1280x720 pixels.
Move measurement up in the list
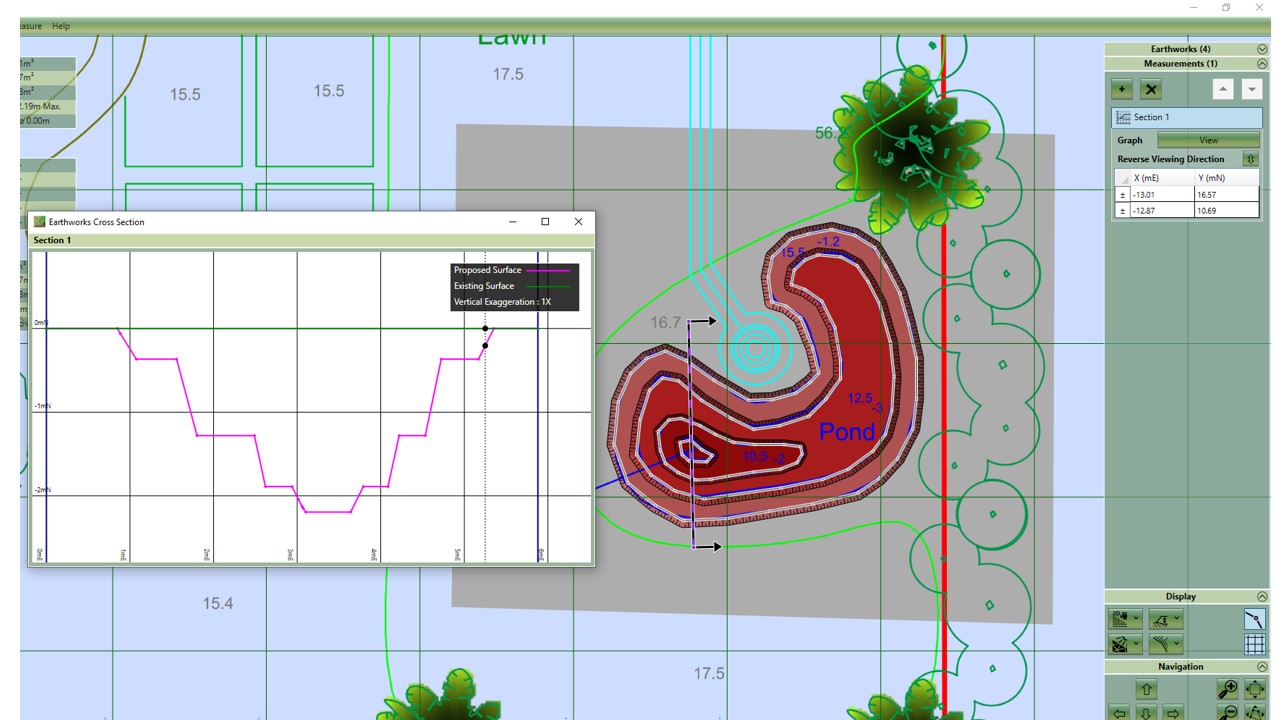click(1224, 89)
